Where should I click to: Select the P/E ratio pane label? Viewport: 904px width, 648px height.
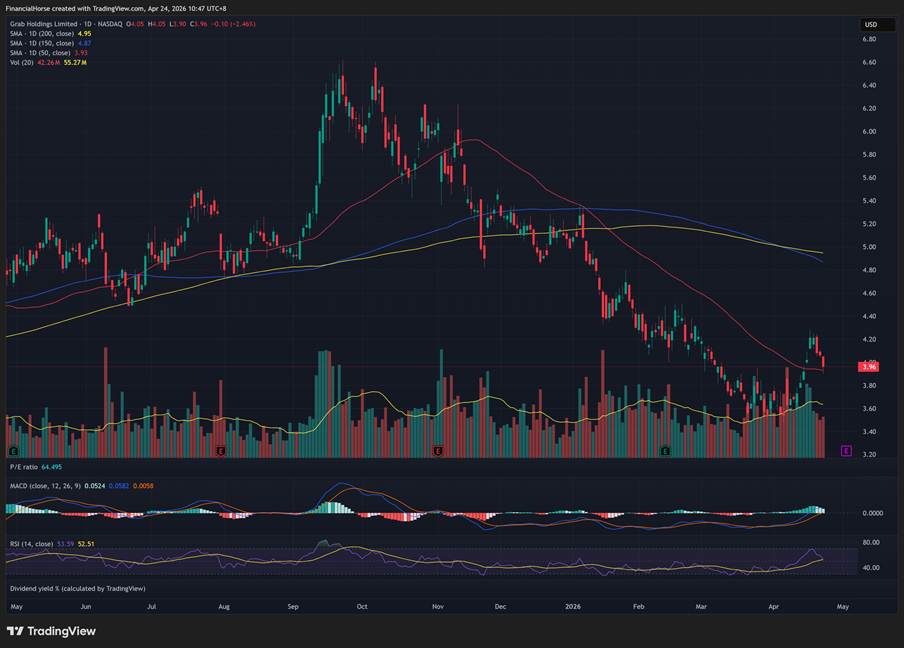24,467
